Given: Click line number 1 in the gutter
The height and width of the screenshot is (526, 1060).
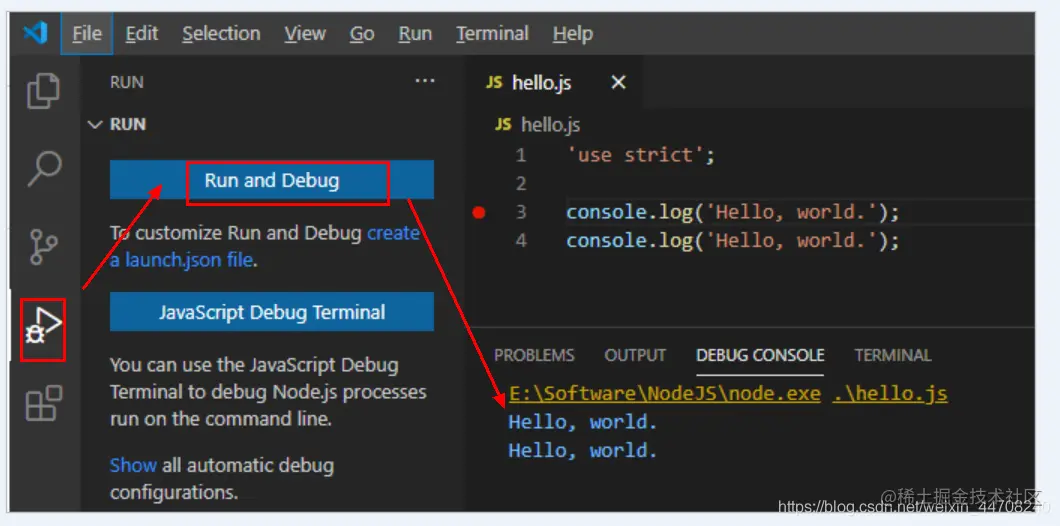Looking at the screenshot, I should (x=521, y=155).
